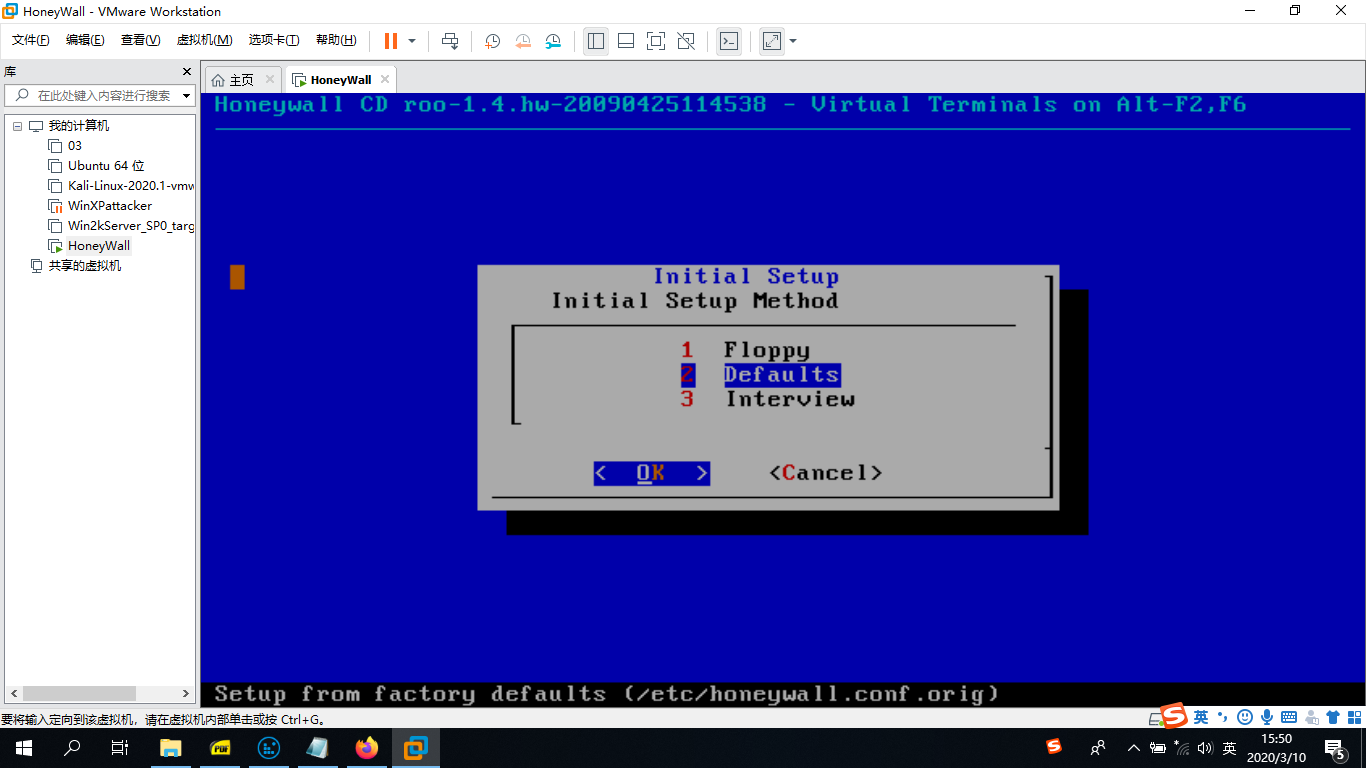The height and width of the screenshot is (768, 1366).
Task: Close the 库 library panel
Action: click(x=186, y=72)
